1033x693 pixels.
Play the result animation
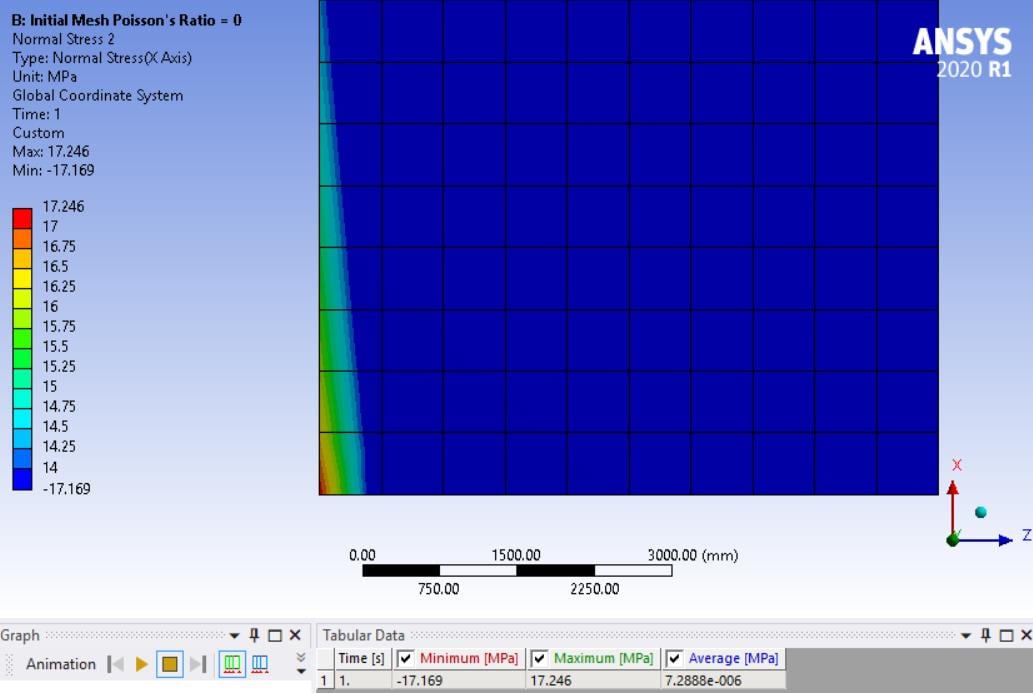pos(141,664)
